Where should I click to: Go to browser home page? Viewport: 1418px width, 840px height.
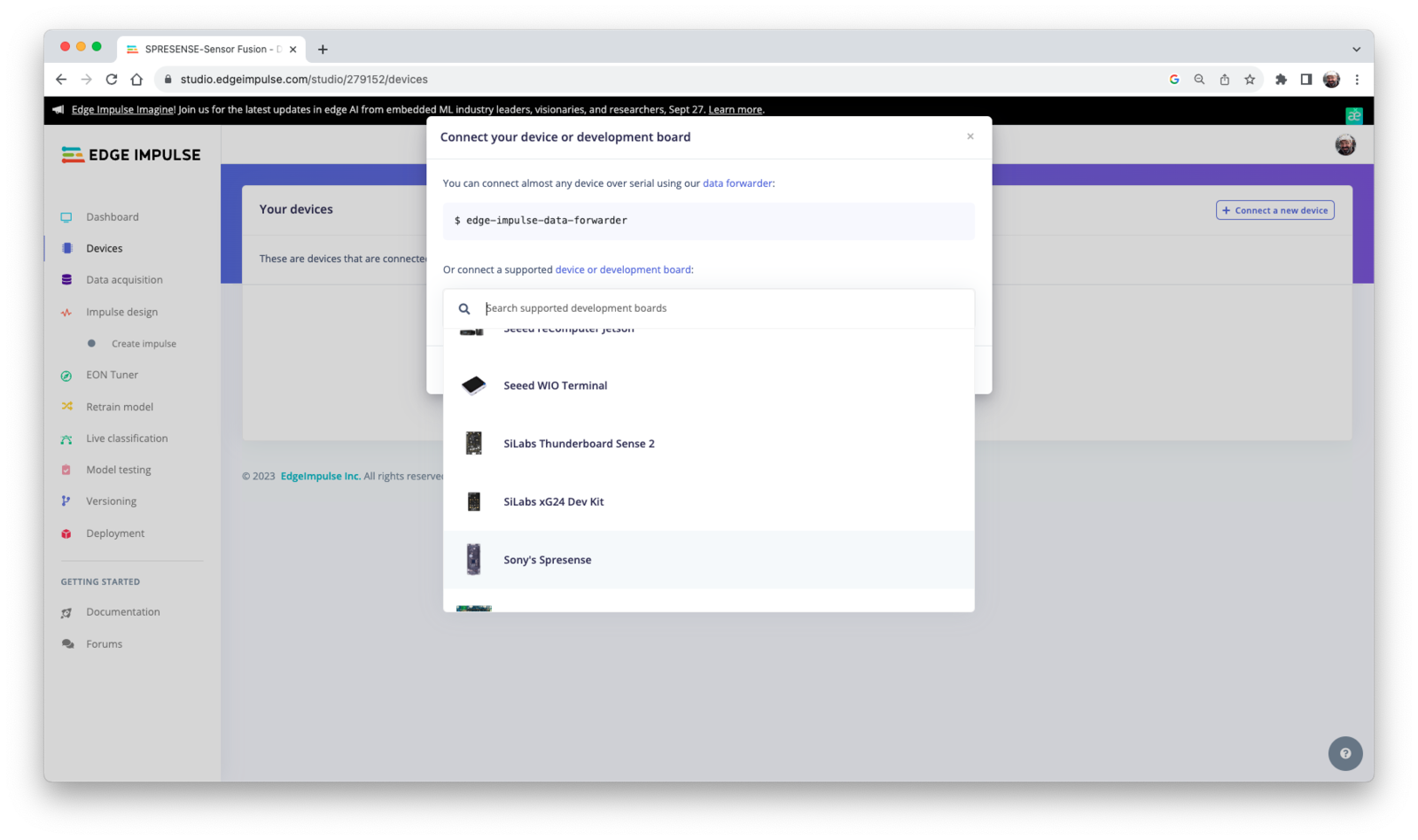click(x=136, y=80)
